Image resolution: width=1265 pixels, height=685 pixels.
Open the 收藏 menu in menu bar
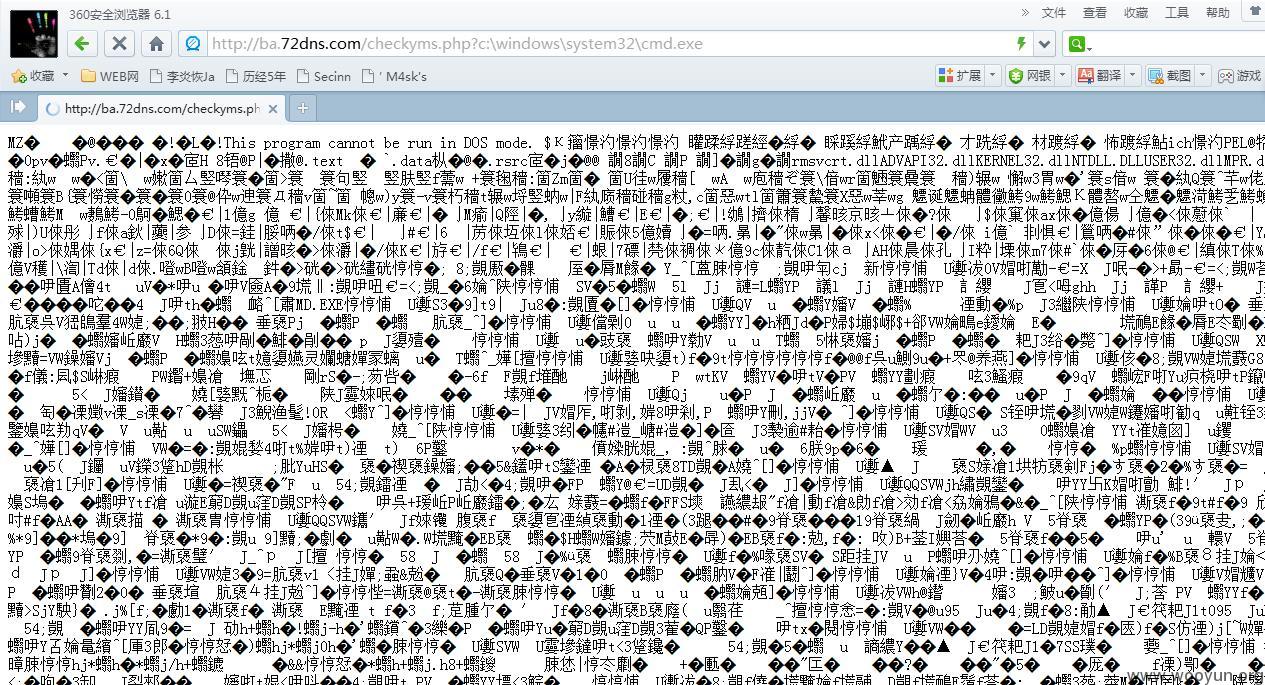coord(1136,13)
